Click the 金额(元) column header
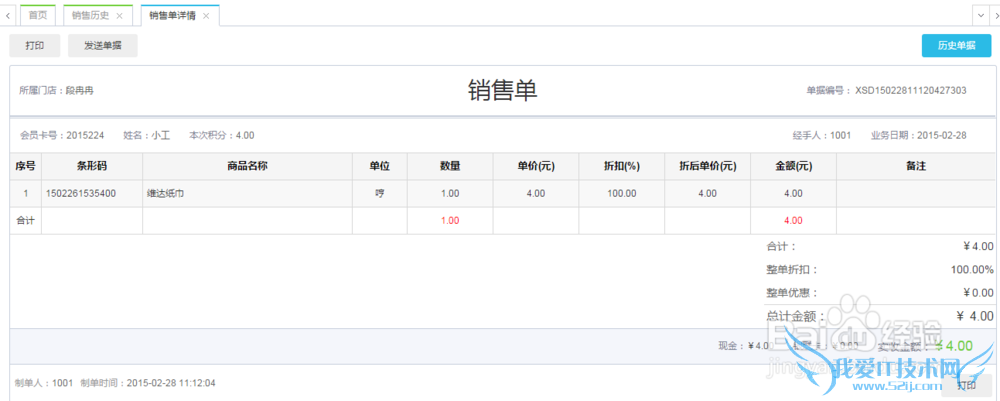1000x401 pixels. coord(793,166)
